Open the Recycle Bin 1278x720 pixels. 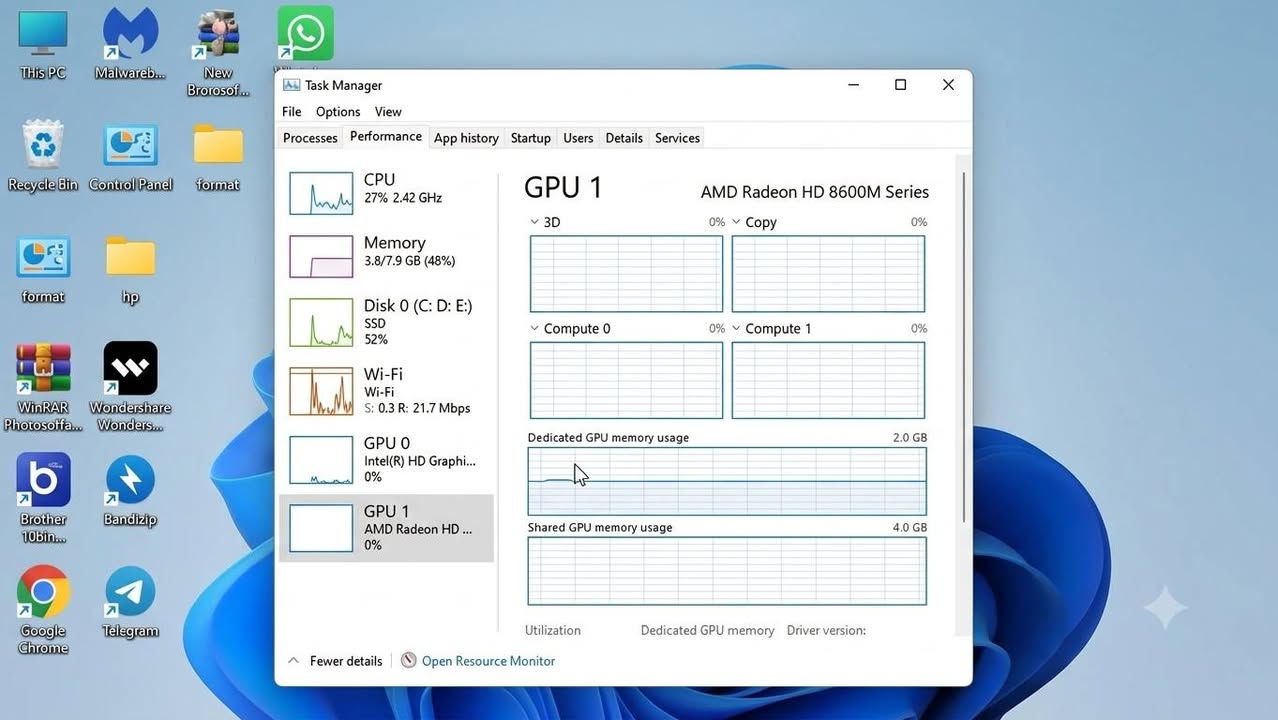[43, 156]
